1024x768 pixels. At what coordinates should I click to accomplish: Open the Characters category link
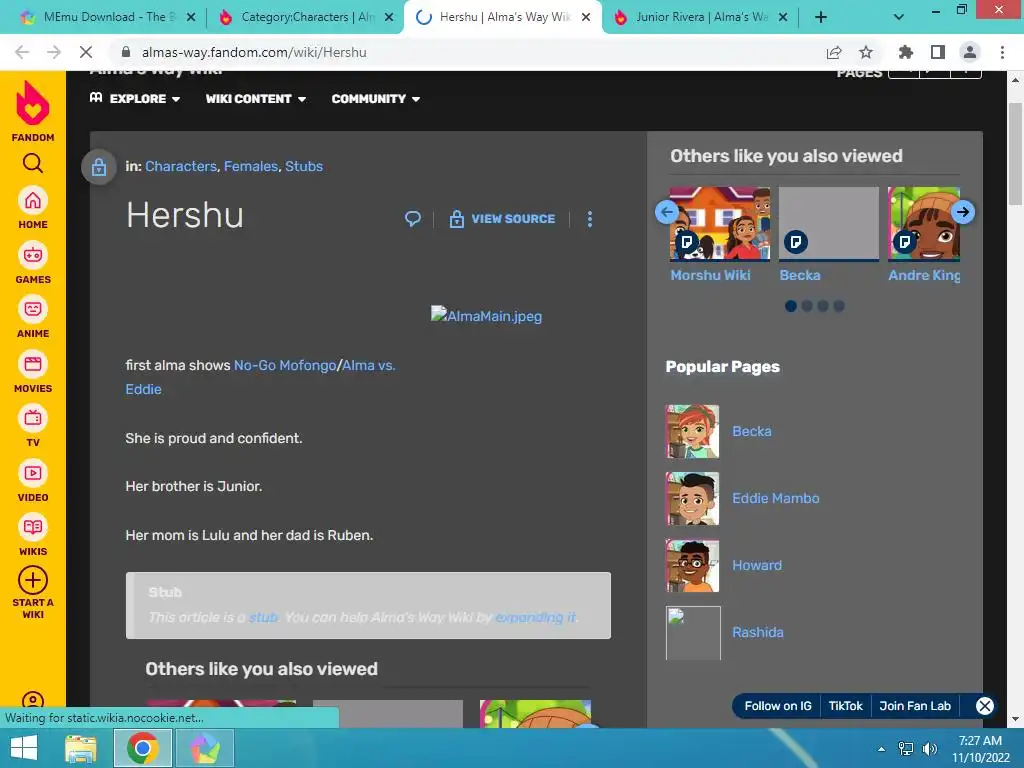(x=181, y=167)
